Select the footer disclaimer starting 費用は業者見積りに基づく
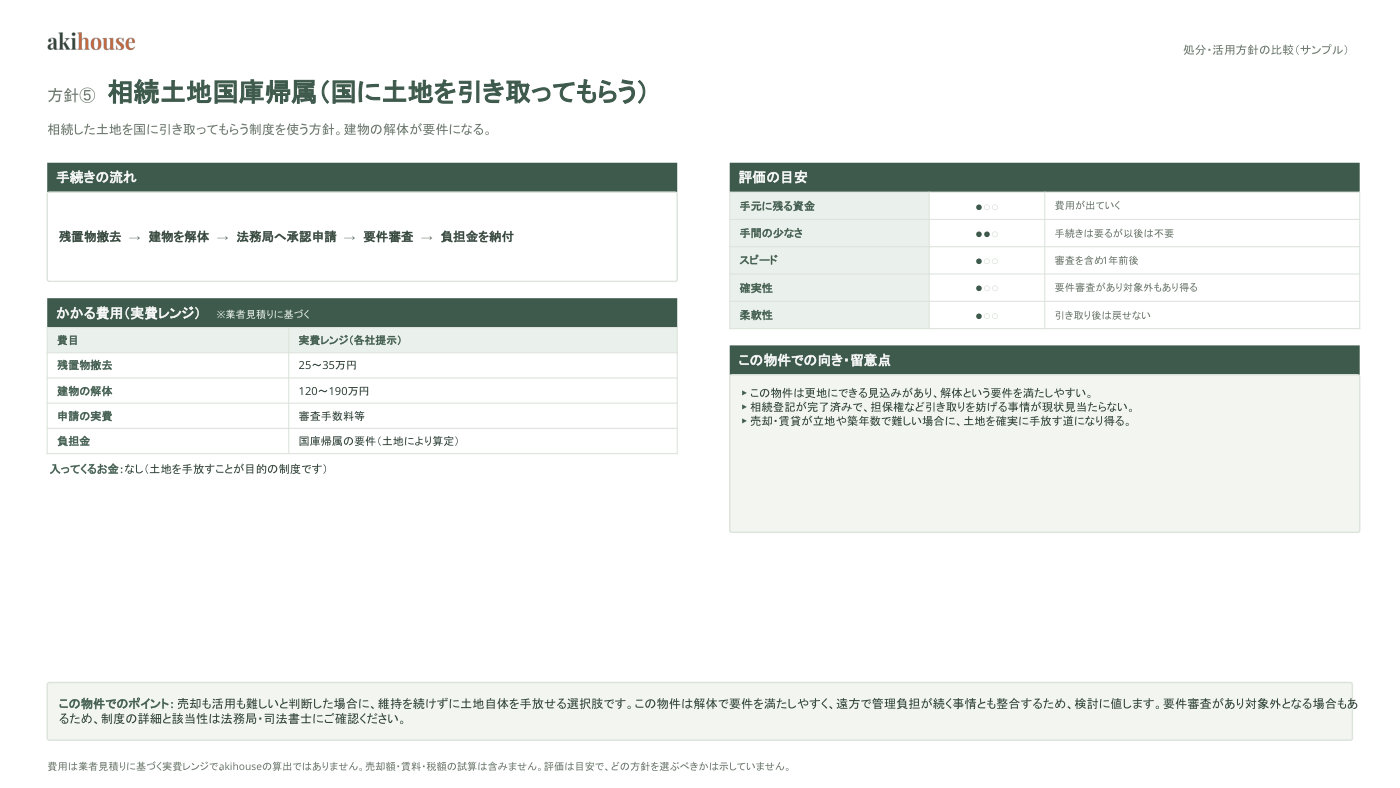The width and height of the screenshot is (1400, 788). click(419, 767)
